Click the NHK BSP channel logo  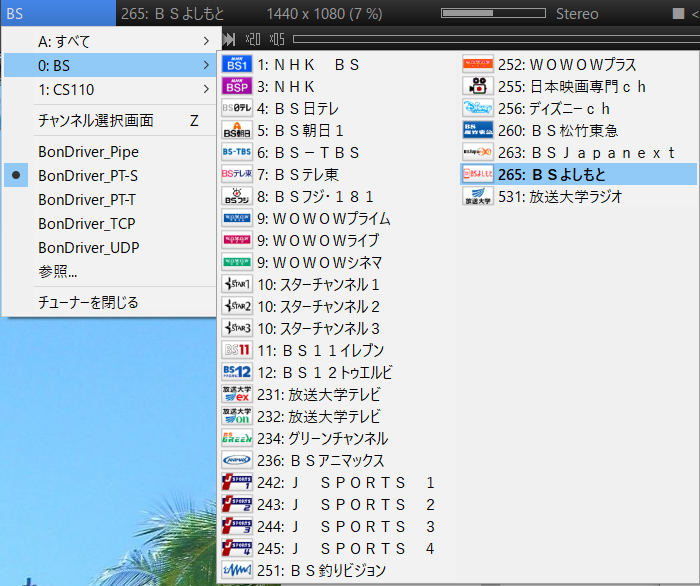point(237,86)
